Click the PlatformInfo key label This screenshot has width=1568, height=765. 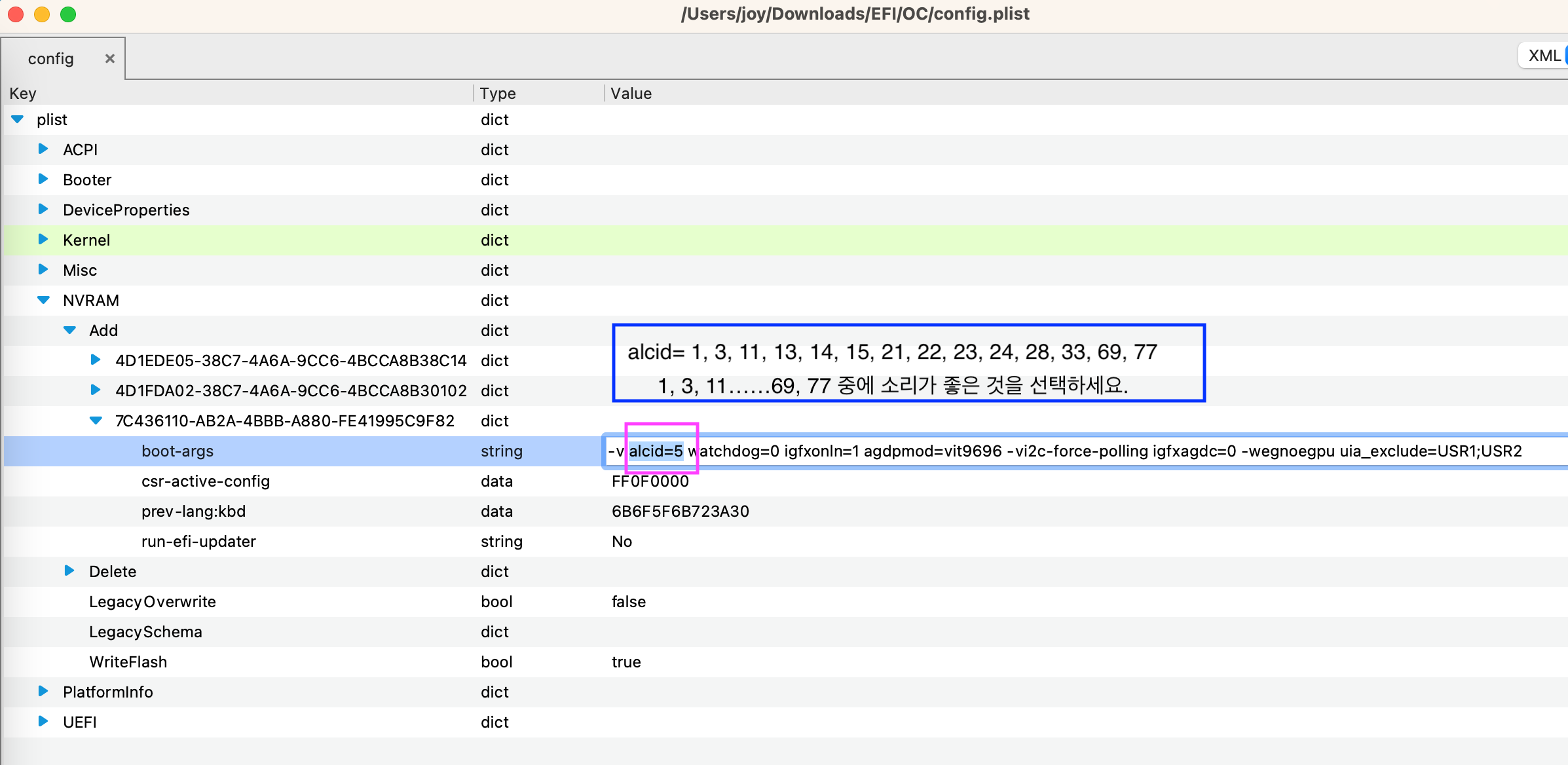(108, 692)
